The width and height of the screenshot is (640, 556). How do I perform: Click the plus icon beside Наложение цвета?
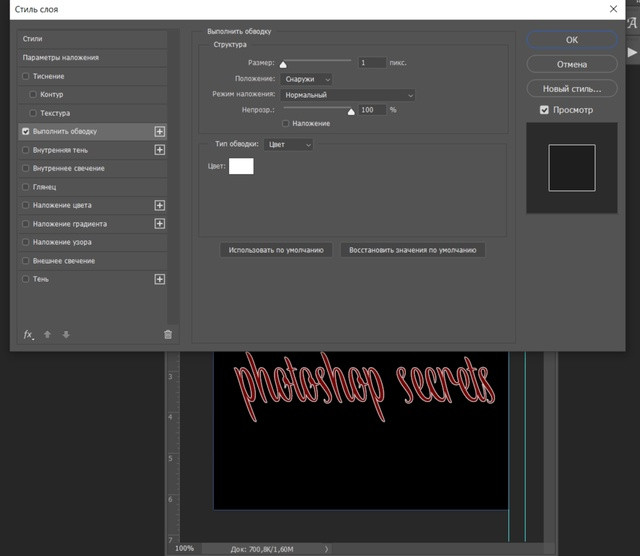click(160, 205)
